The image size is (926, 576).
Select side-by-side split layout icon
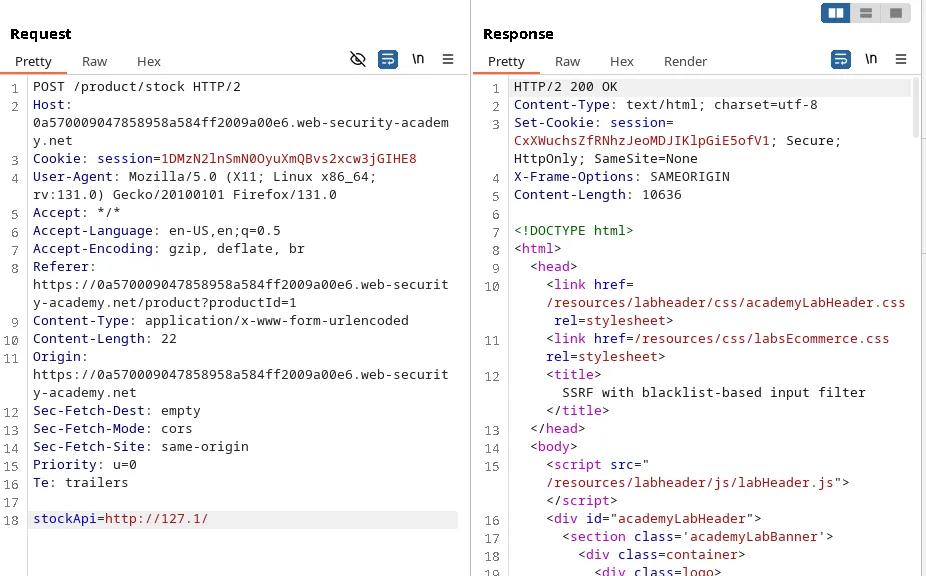coord(836,13)
